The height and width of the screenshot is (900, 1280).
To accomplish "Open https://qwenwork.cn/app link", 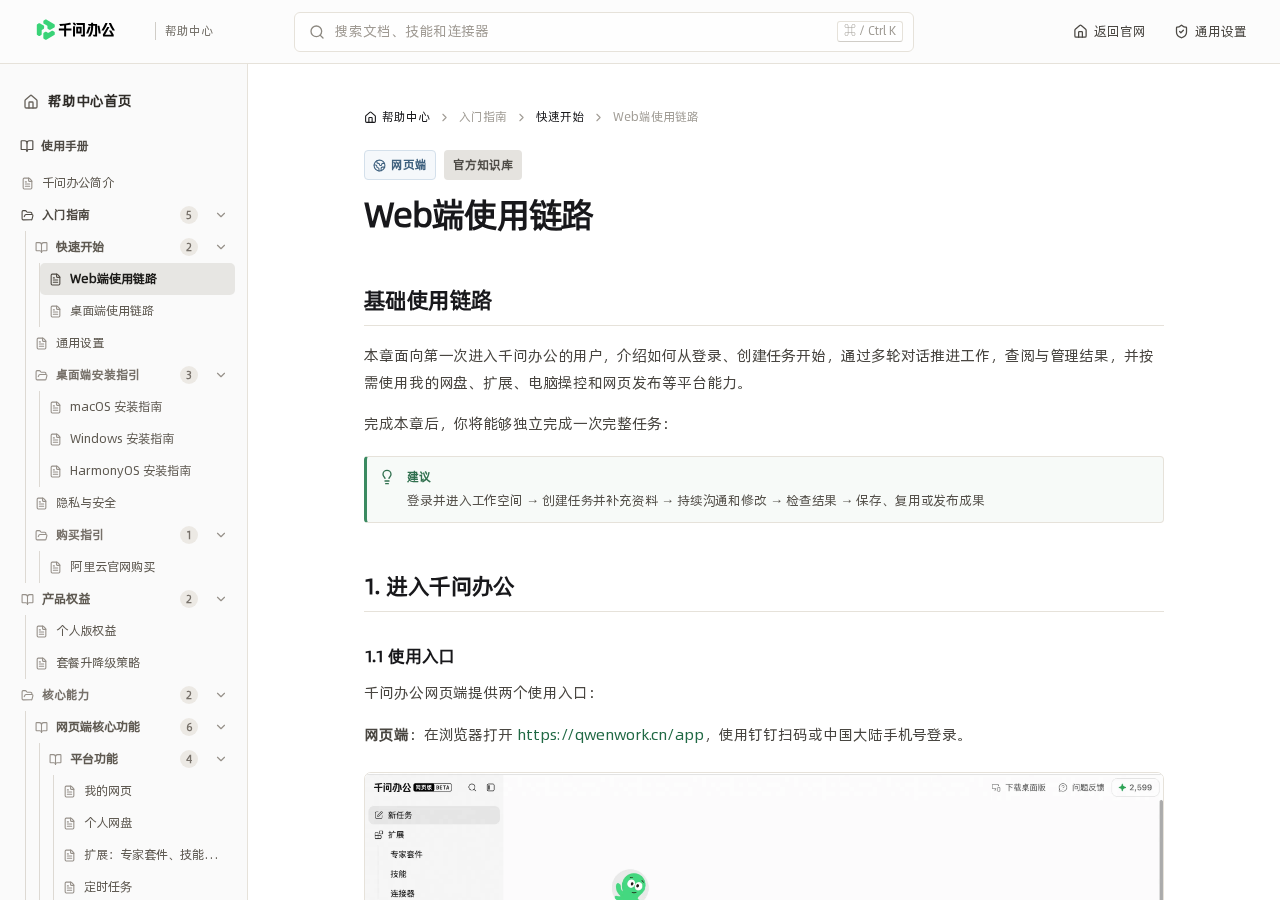I will pos(611,735).
